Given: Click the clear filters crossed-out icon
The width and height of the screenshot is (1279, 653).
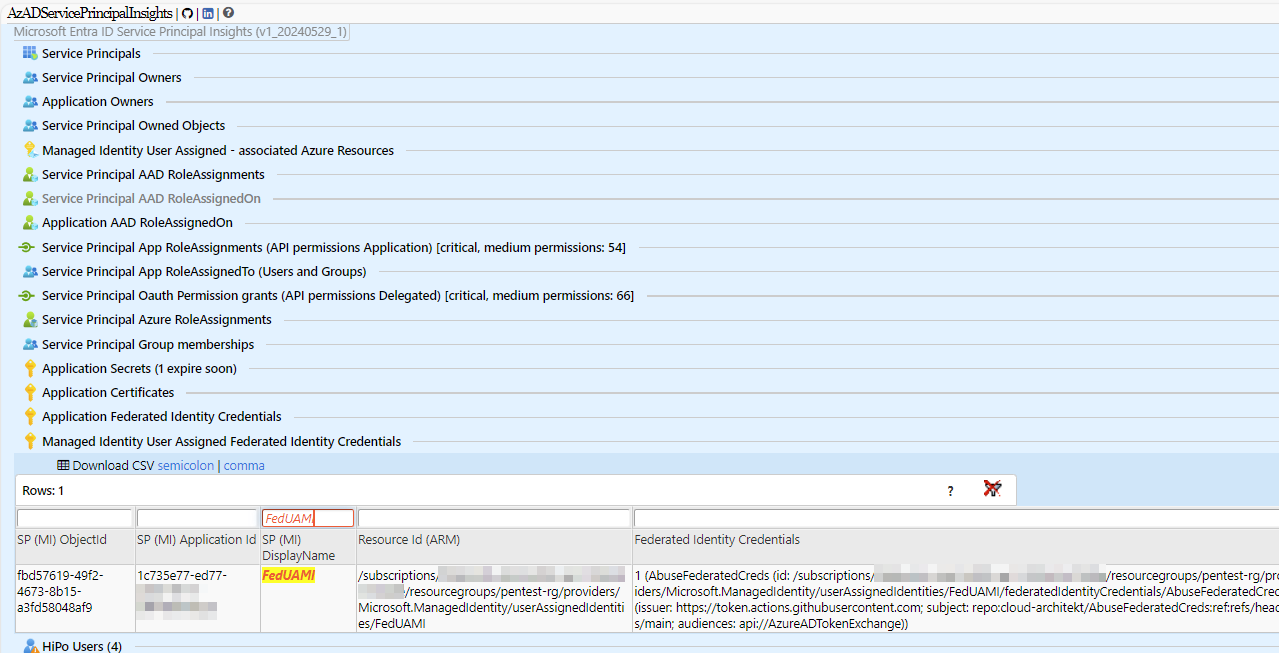Looking at the screenshot, I should 992,489.
